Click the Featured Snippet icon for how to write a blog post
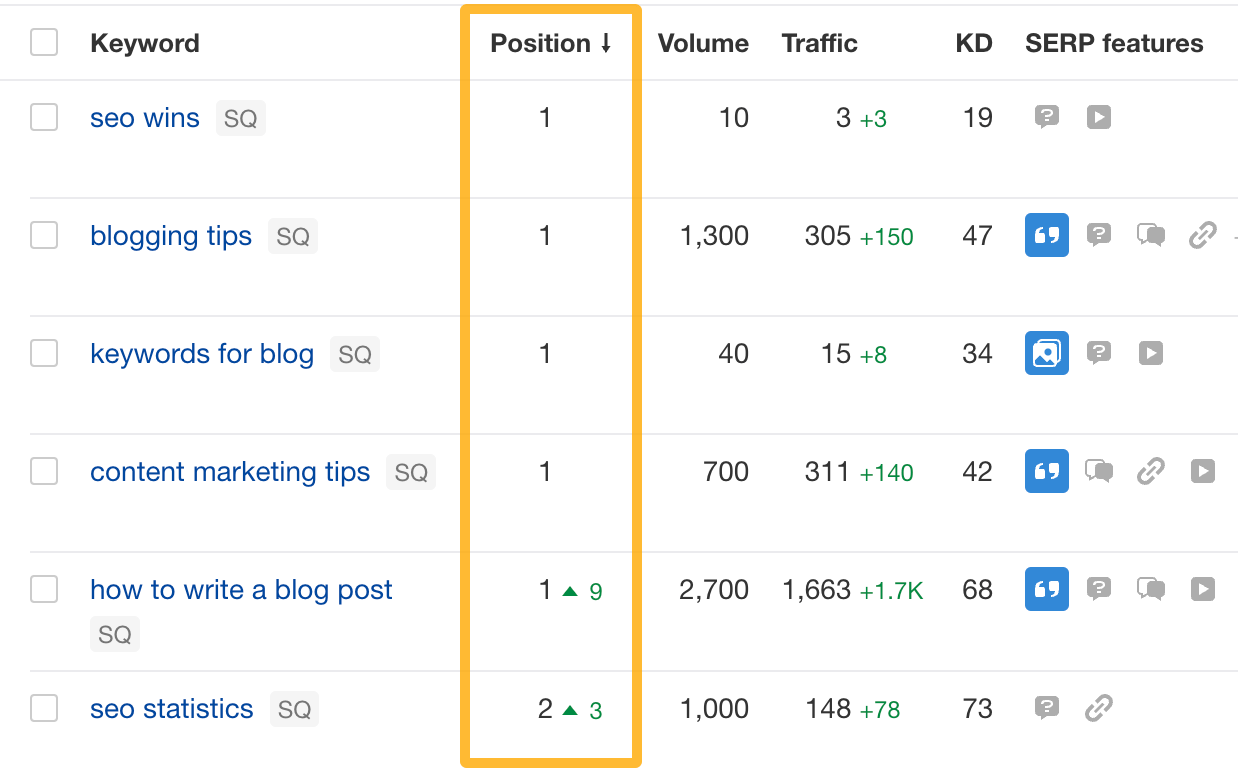The width and height of the screenshot is (1238, 780). tap(1046, 589)
